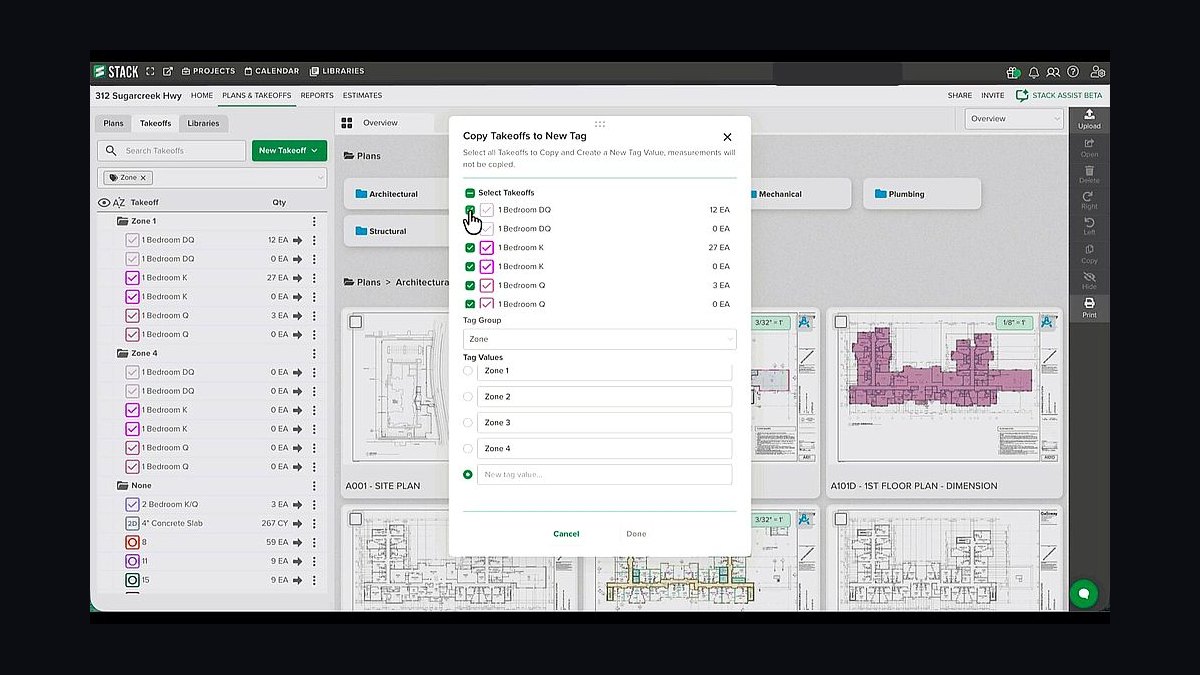
Task: Uncheck dialog checkbox for 1 Bedroom K 27 EA
Action: pos(470,248)
